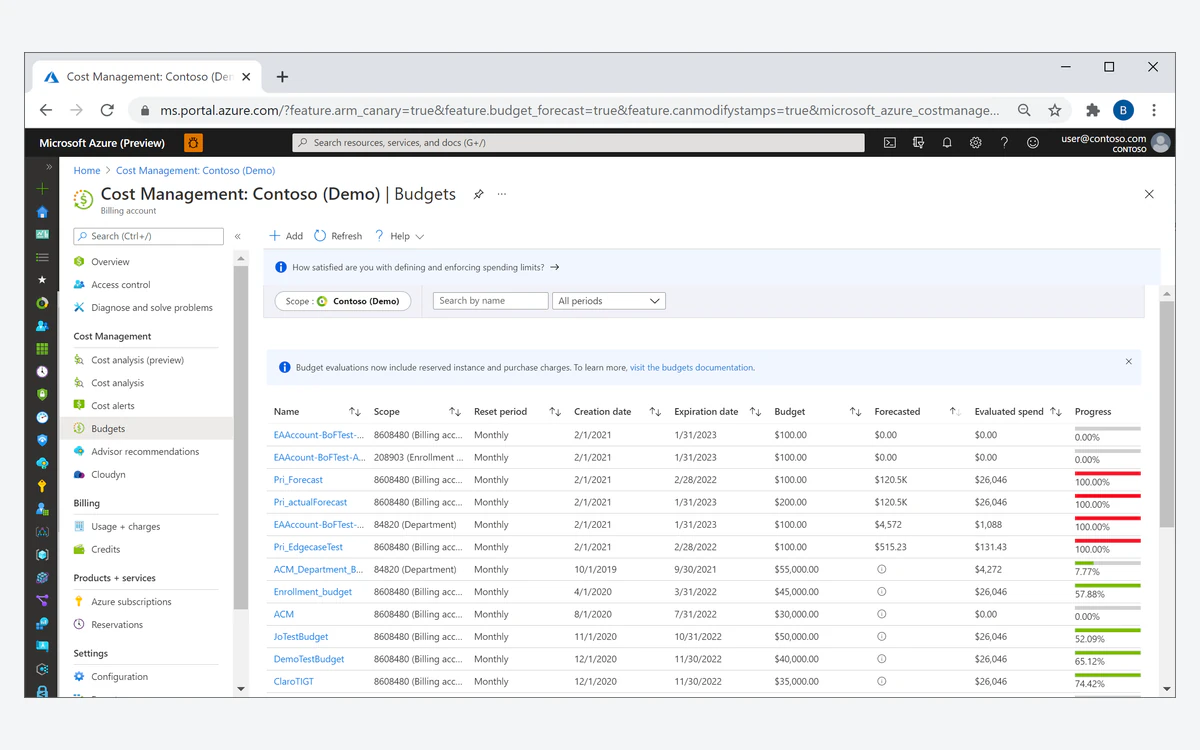Click bookmark star icon in browser address bar
Screen dimensions: 1200x750
(x=1054, y=110)
